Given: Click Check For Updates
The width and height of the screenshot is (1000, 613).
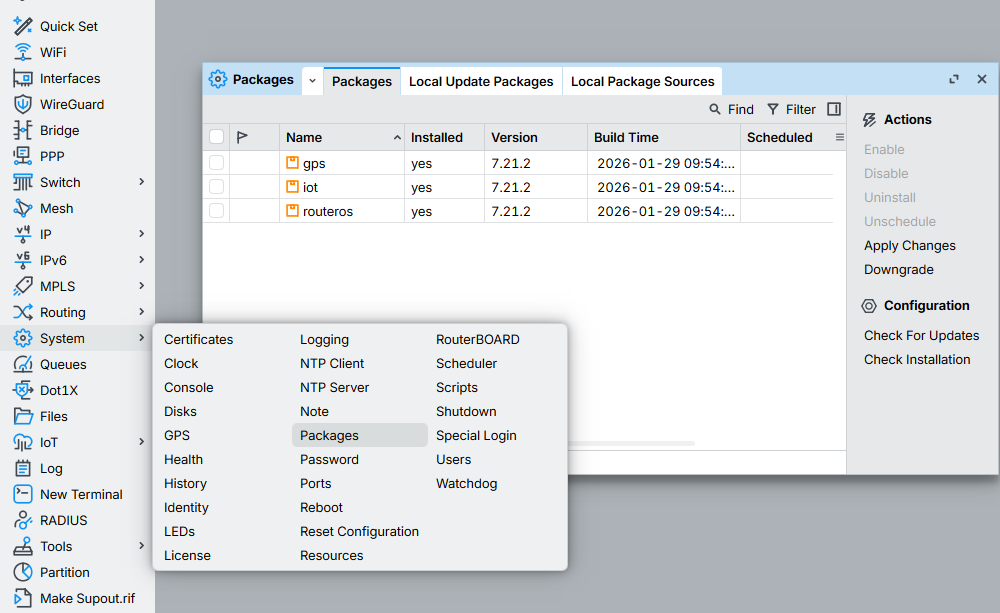Looking at the screenshot, I should click(921, 335).
